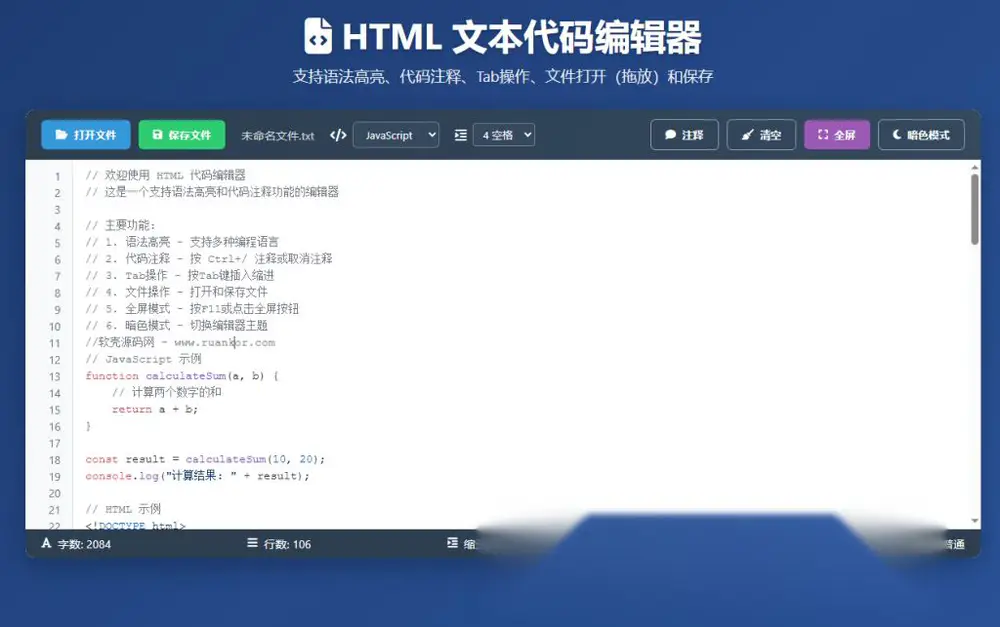Click the first comment '// 欢迎使用 HTML 代码编辑器'
Image resolution: width=1000 pixels, height=627 pixels.
[165, 175]
